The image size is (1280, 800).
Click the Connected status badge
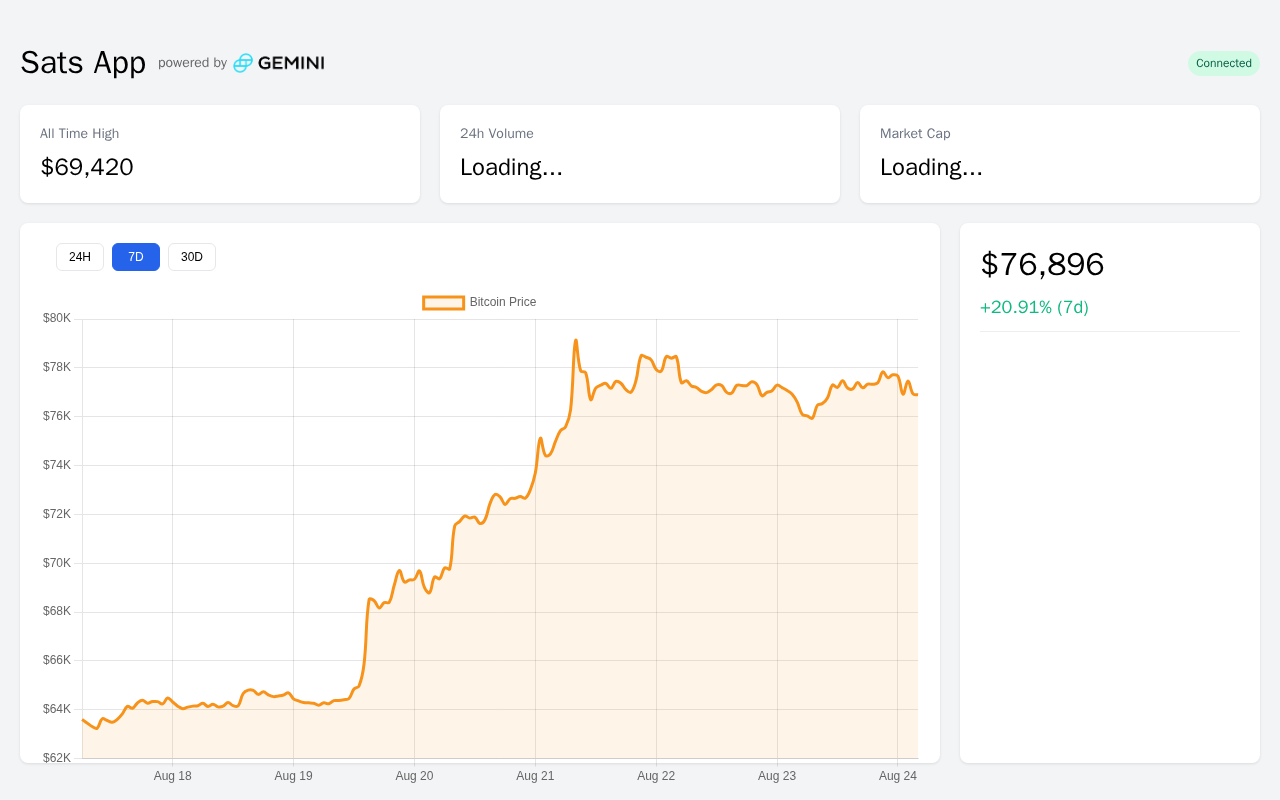tap(1224, 63)
